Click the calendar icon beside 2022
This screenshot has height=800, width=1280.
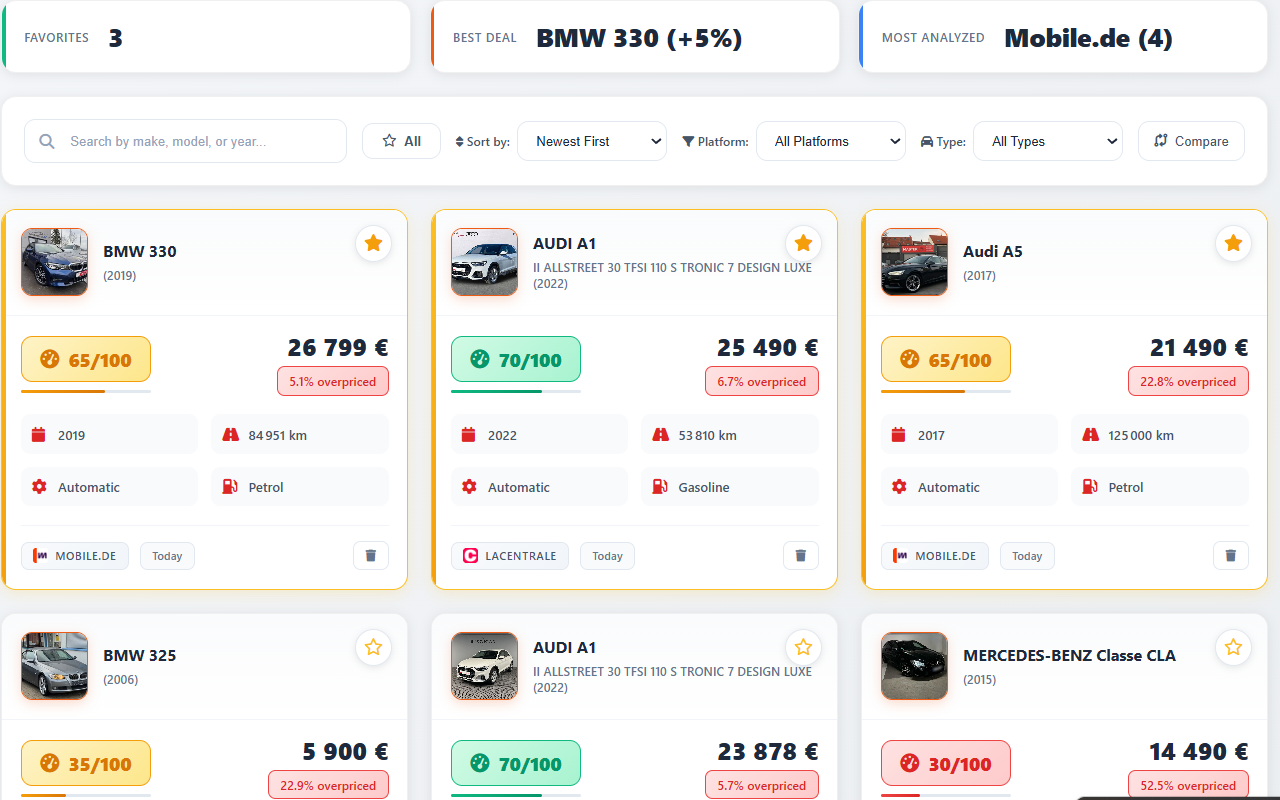tap(469, 435)
